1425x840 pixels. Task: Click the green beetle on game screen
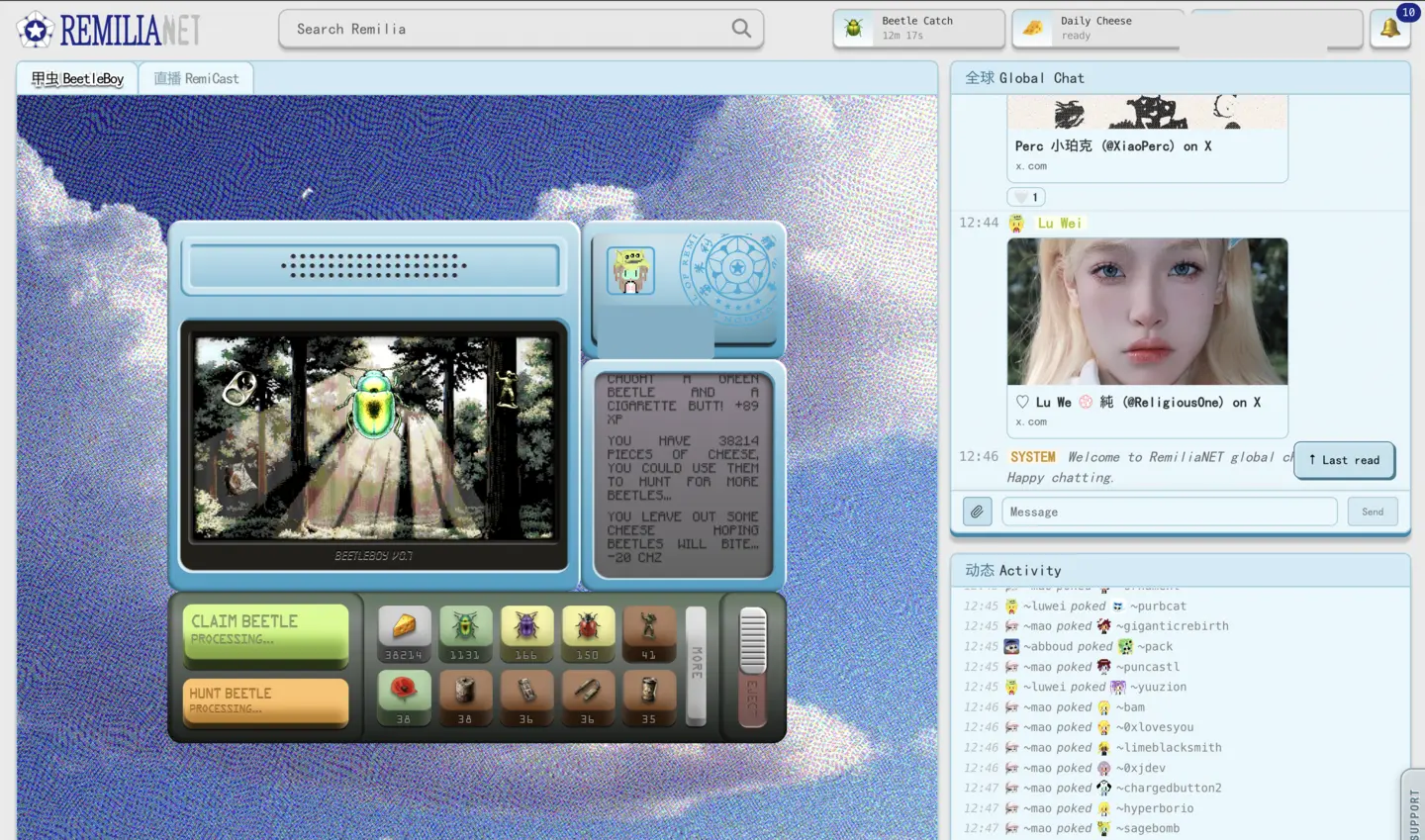point(373,403)
